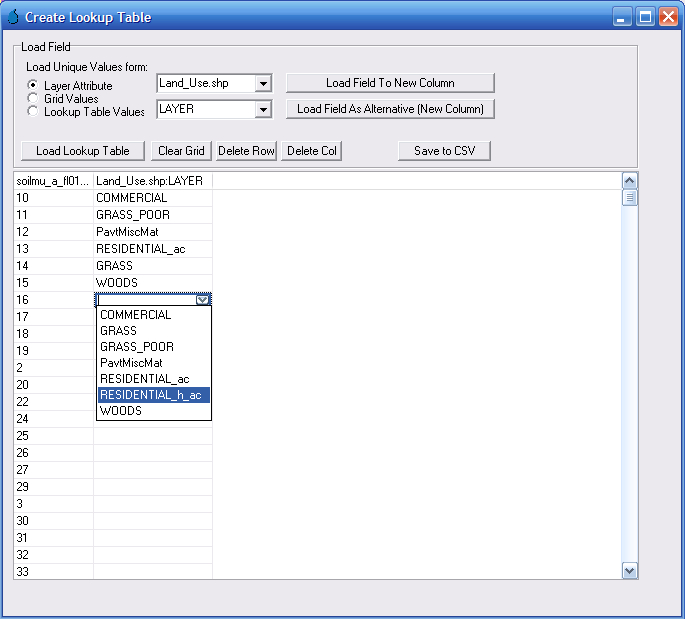Click the Load Lookup Table button
Image resolution: width=685 pixels, height=619 pixels.
coord(83,151)
